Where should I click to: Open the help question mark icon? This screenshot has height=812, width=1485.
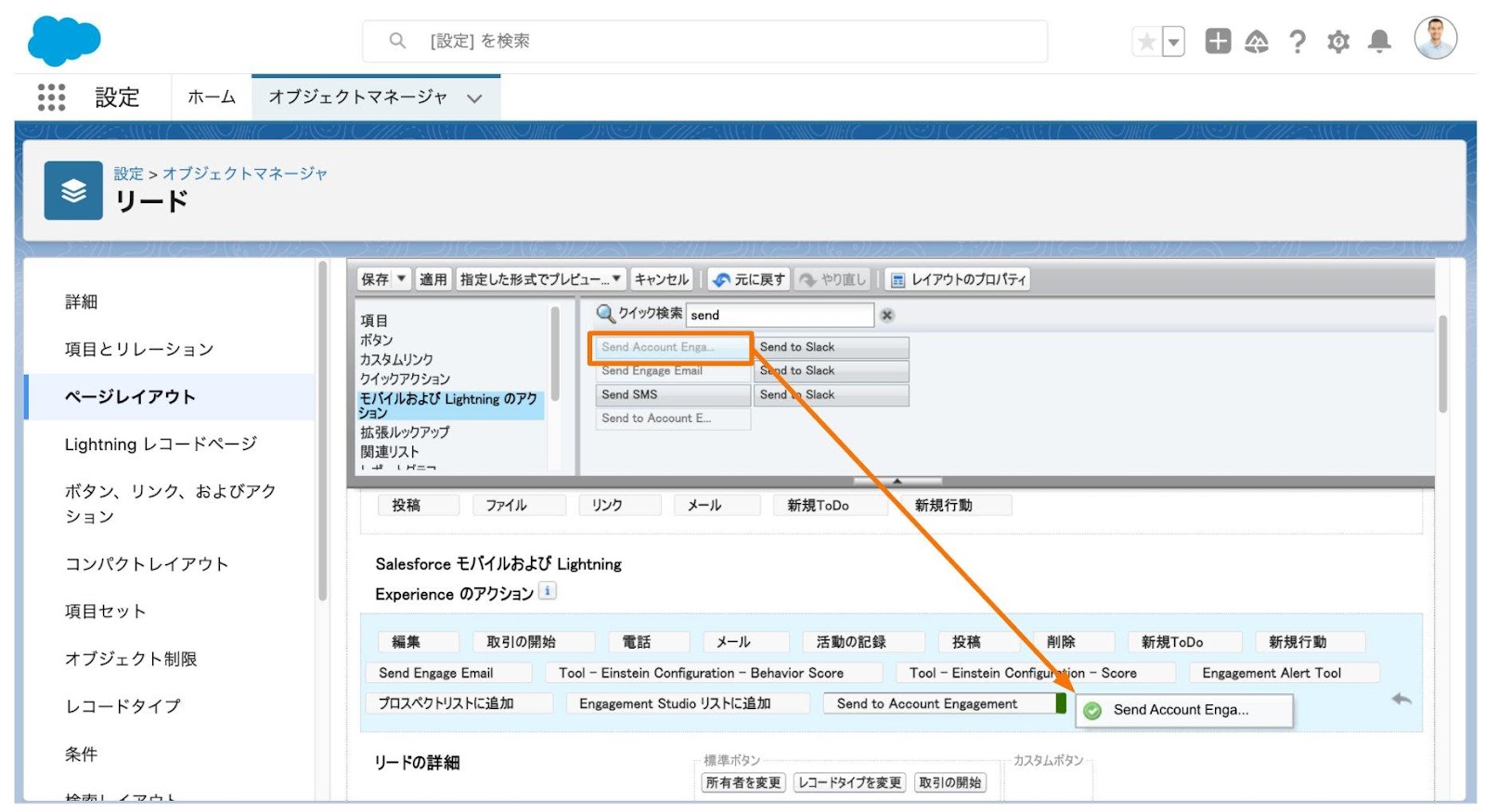(1298, 42)
